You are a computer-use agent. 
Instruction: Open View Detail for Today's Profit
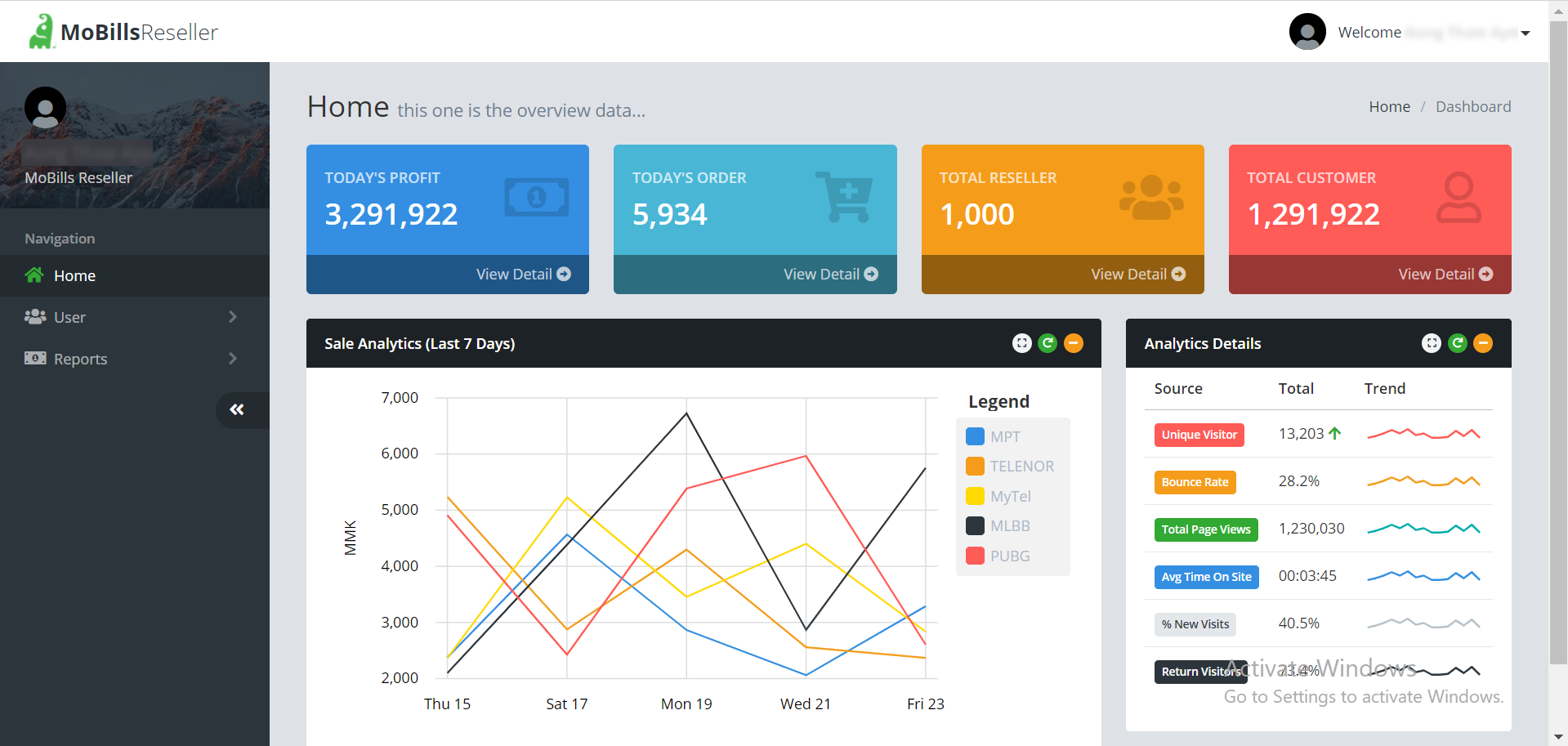point(523,275)
